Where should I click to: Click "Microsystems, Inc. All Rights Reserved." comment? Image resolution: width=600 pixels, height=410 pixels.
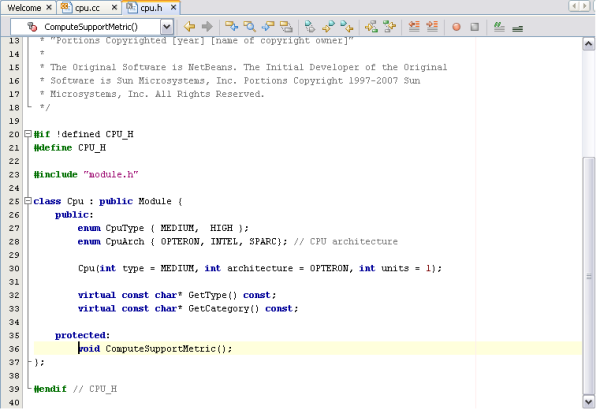(x=157, y=94)
